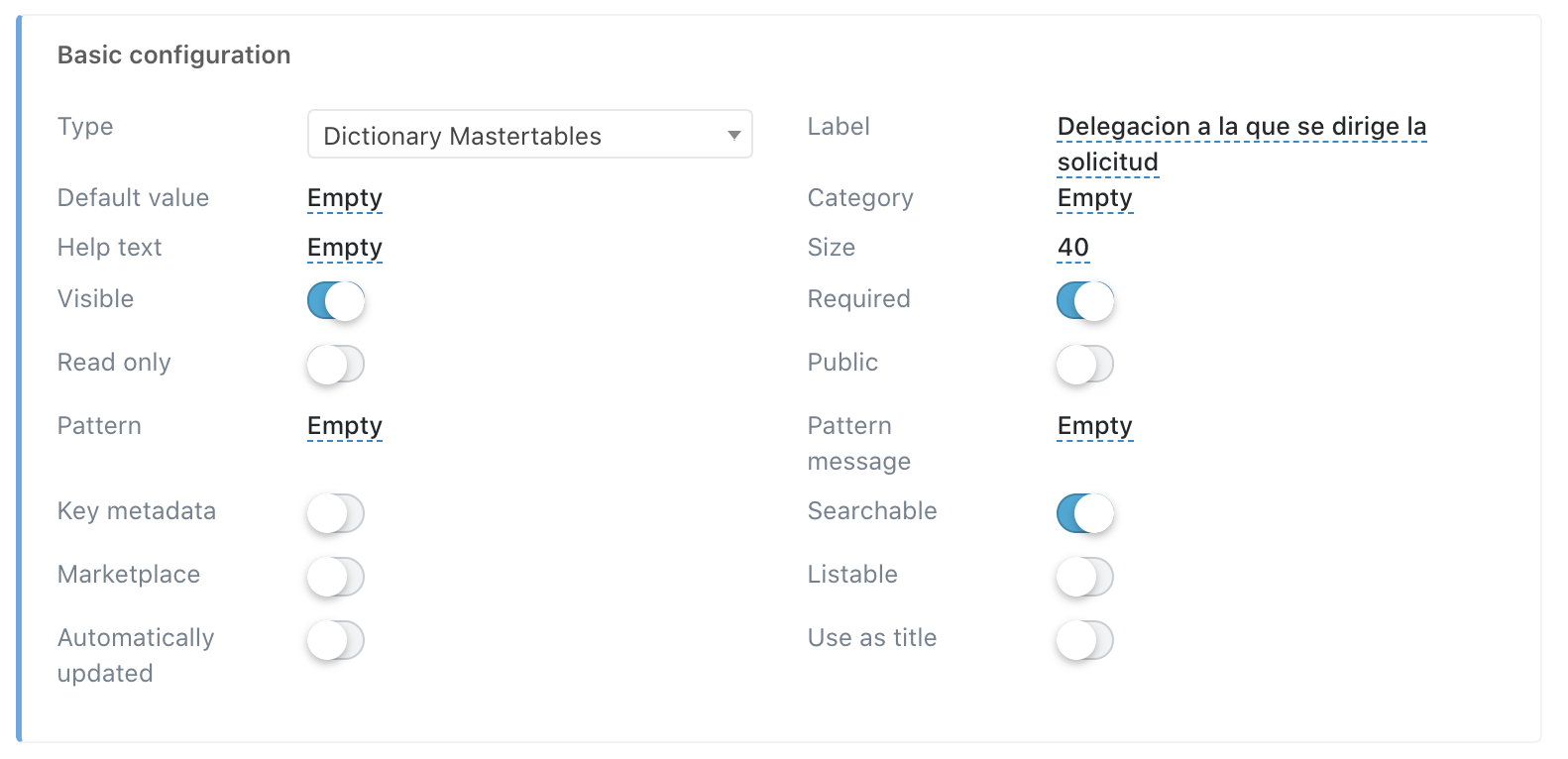
Task: Edit the Pattern Empty value
Action: tap(345, 426)
